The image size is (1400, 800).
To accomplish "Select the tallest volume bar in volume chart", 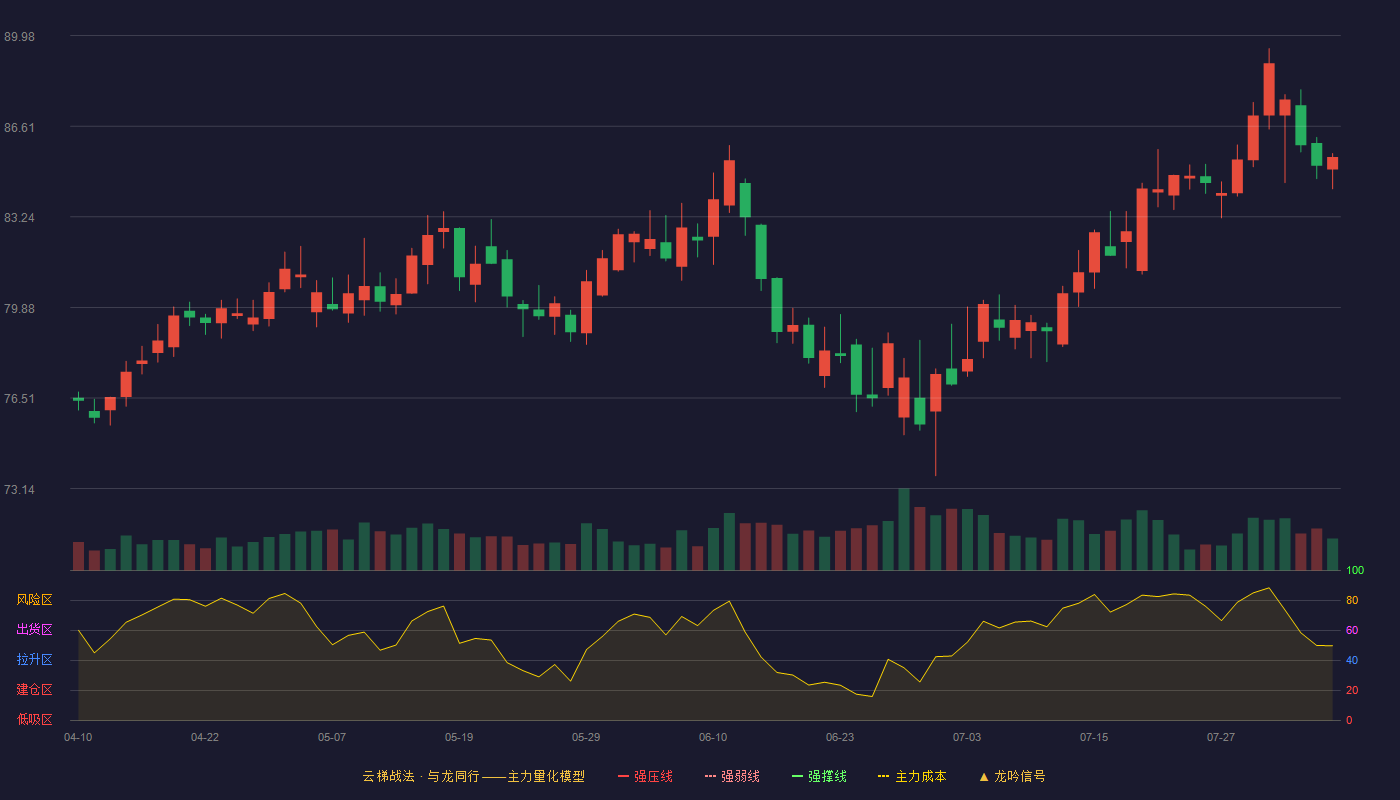I will coord(904,529).
